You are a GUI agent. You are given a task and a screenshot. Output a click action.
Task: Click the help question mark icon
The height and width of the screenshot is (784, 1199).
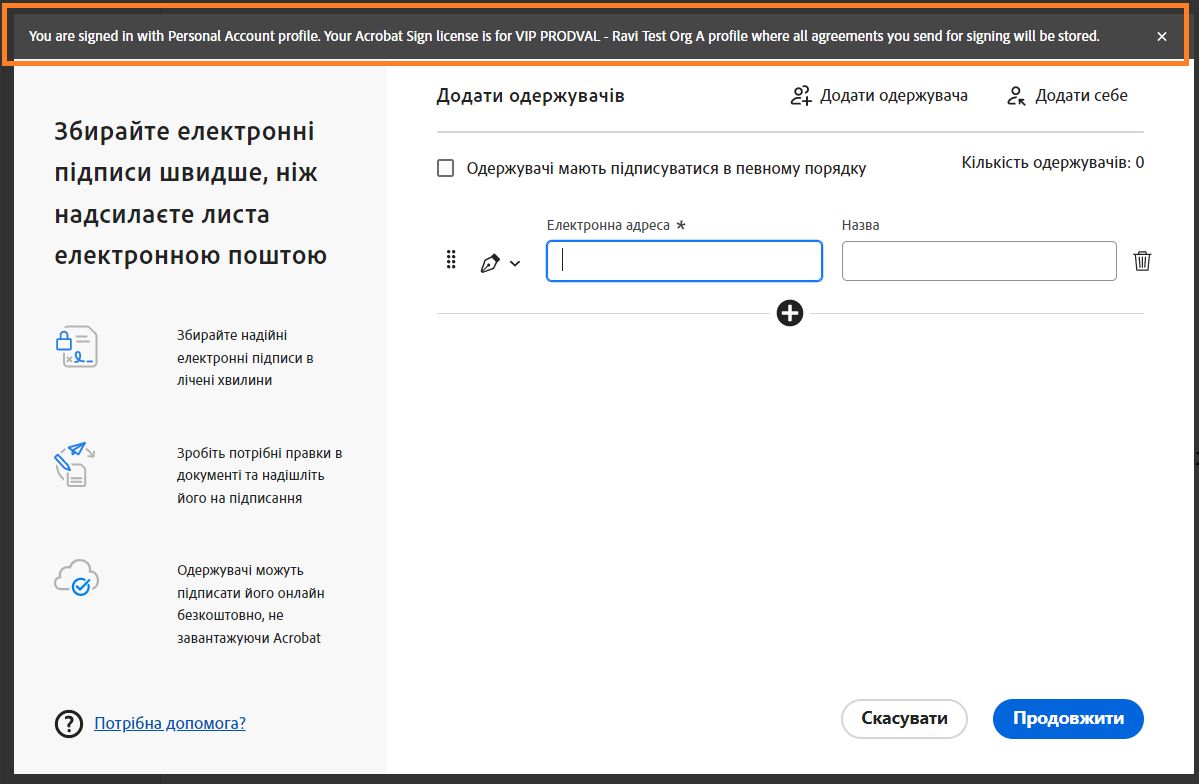[69, 723]
